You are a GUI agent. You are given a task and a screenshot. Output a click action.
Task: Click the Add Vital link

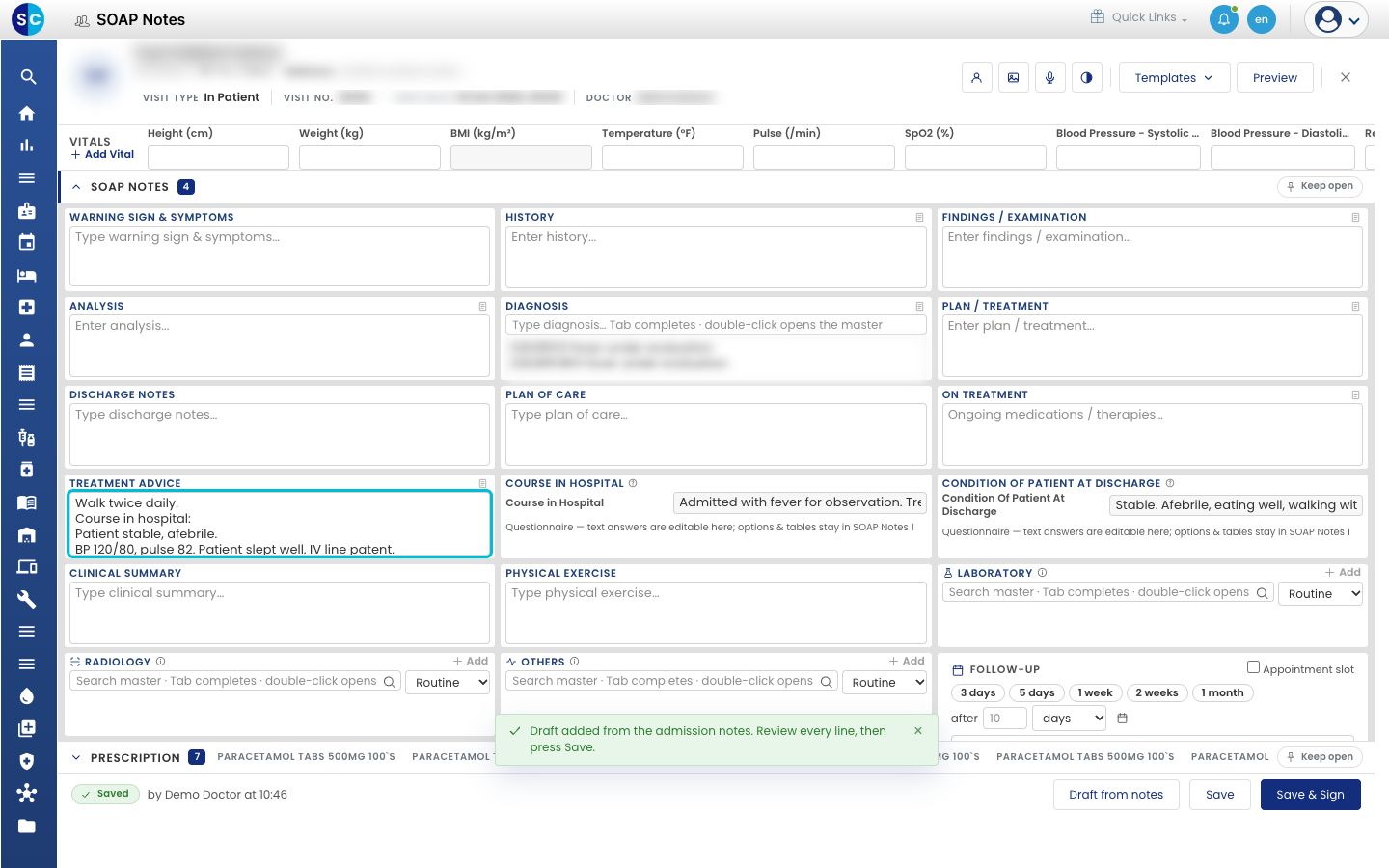click(103, 154)
